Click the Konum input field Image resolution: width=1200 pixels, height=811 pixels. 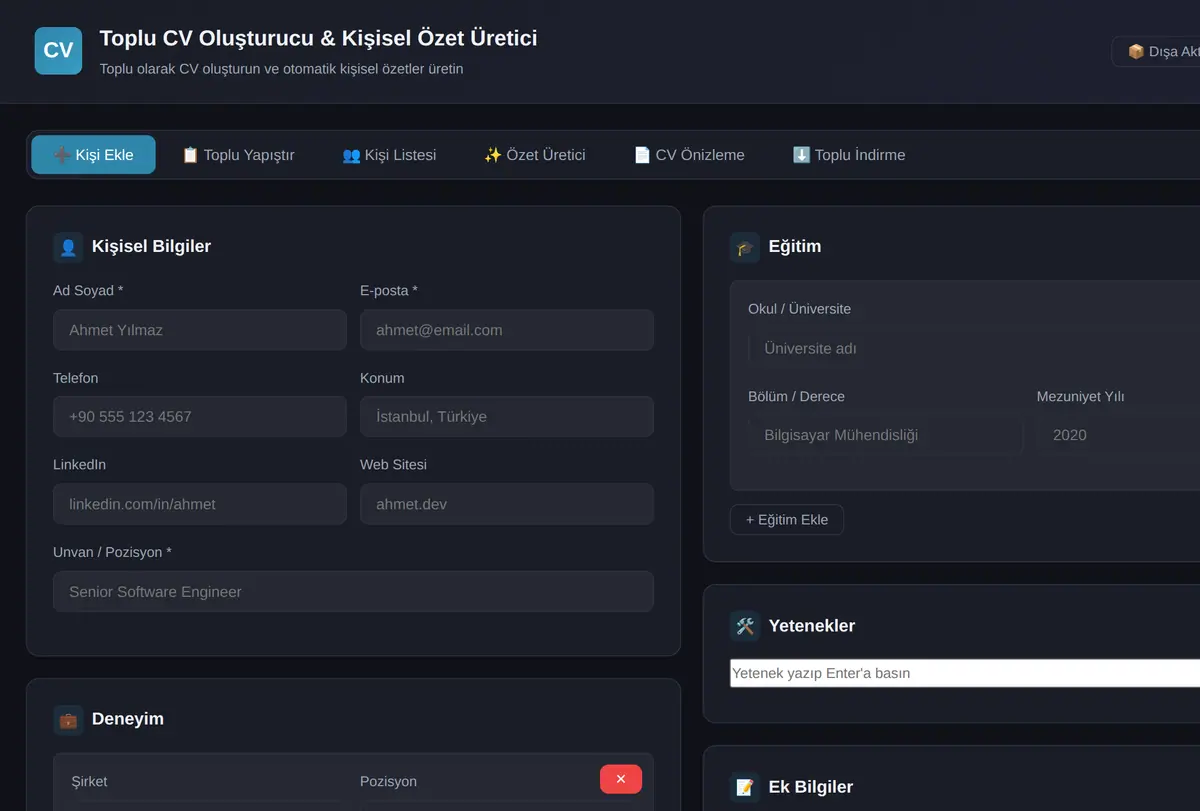click(507, 417)
